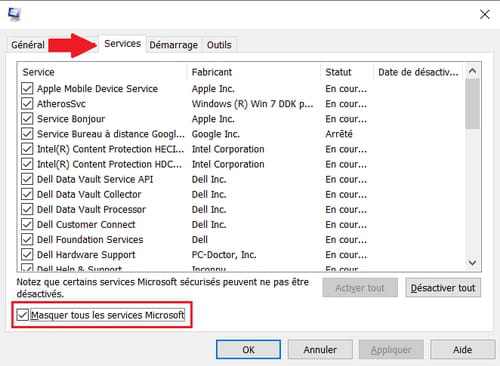
Task: Open the Outils tab
Action: pos(219,45)
